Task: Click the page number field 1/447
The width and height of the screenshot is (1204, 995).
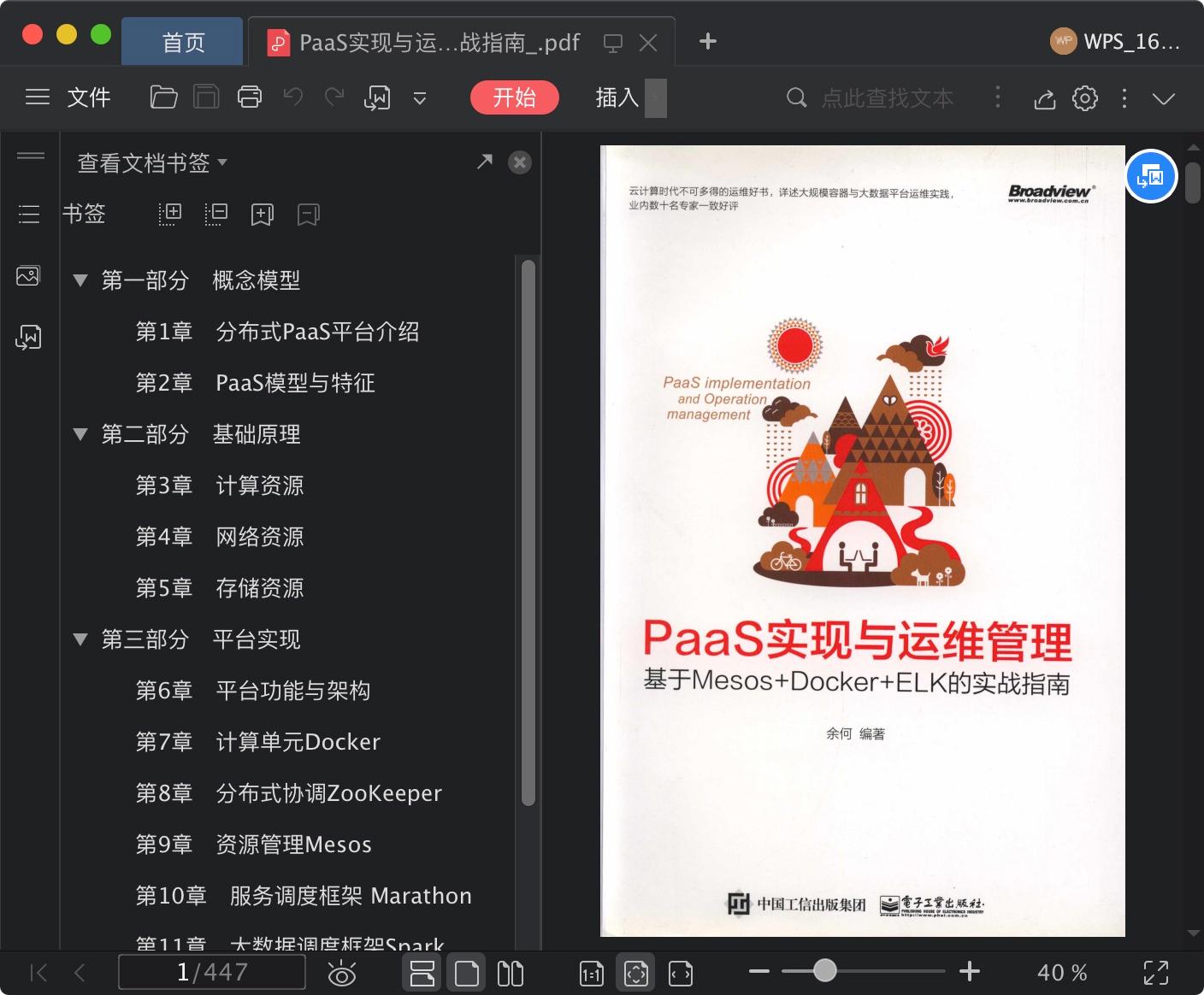Action: tap(212, 972)
